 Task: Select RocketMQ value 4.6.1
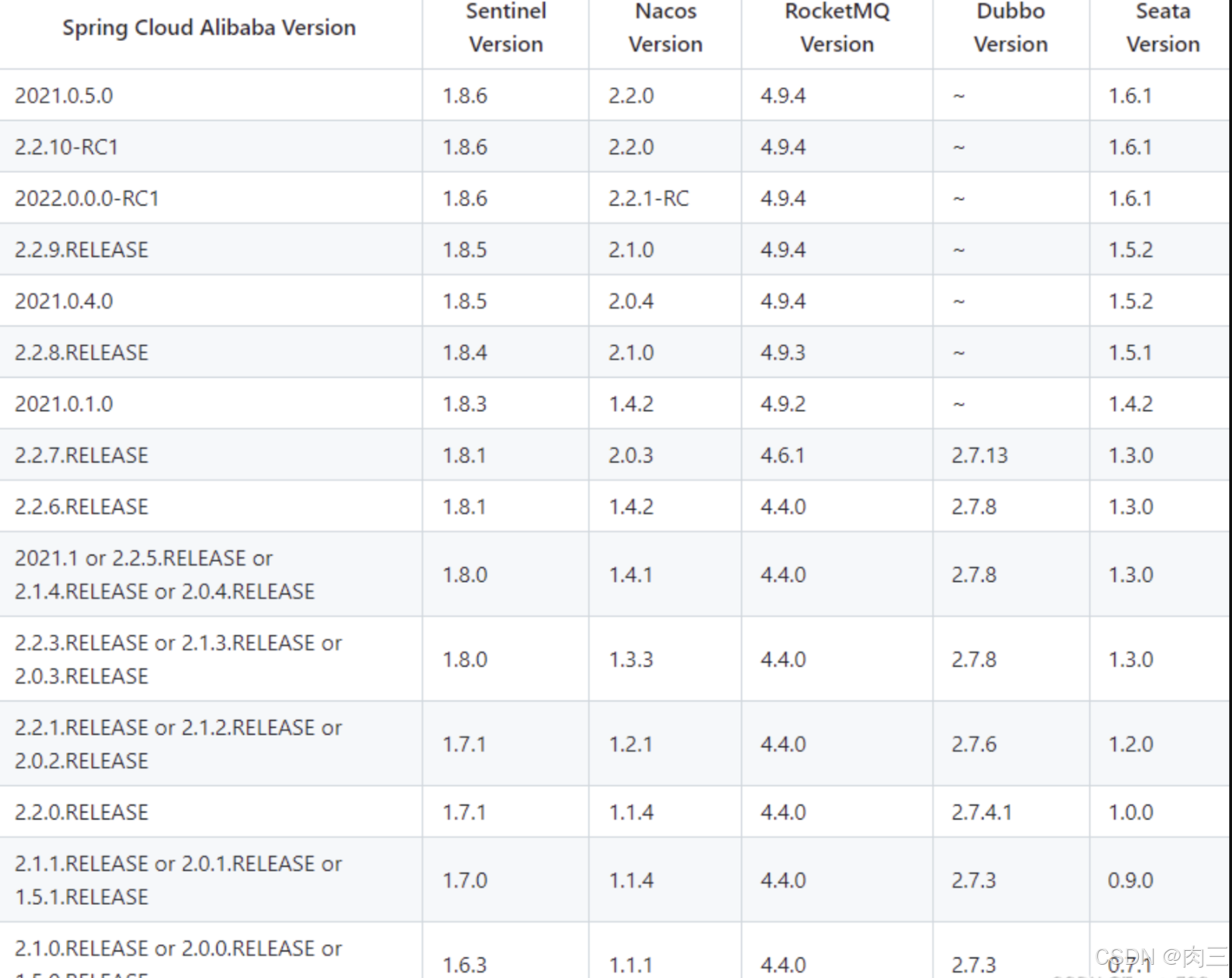pyautogui.click(x=783, y=455)
